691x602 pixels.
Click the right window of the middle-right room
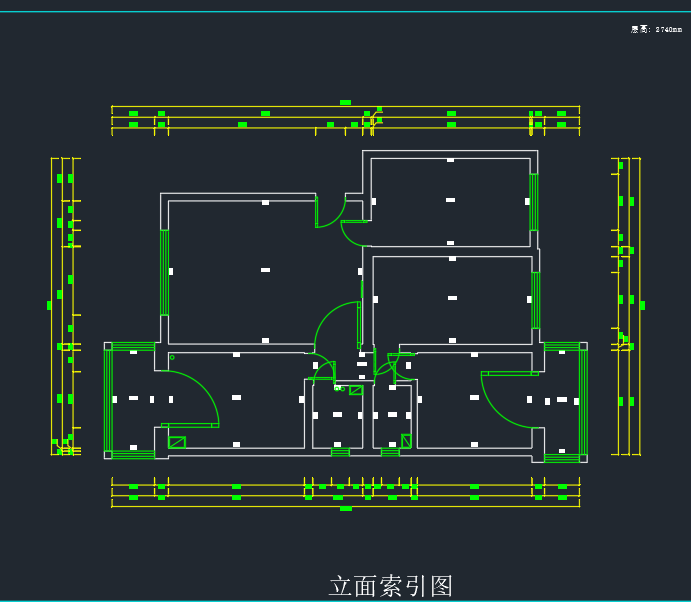[x=535, y=299]
